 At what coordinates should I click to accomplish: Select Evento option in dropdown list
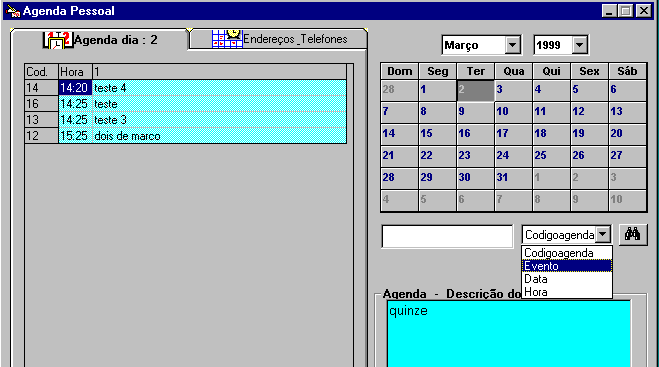coord(566,266)
